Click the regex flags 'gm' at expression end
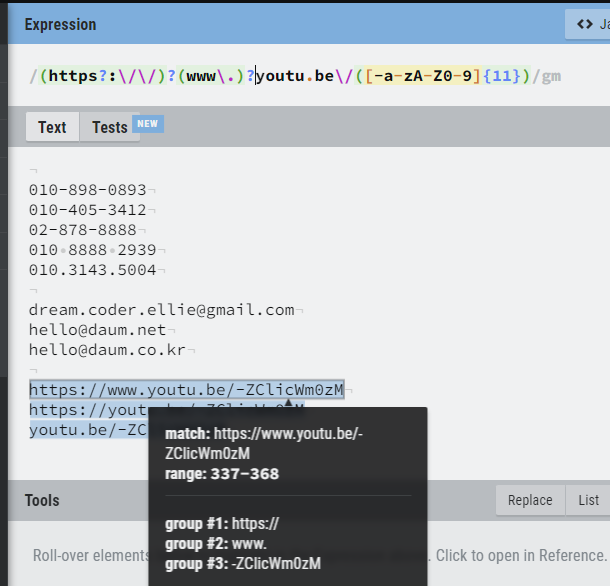Viewport: 610px width, 586px height. (x=551, y=76)
